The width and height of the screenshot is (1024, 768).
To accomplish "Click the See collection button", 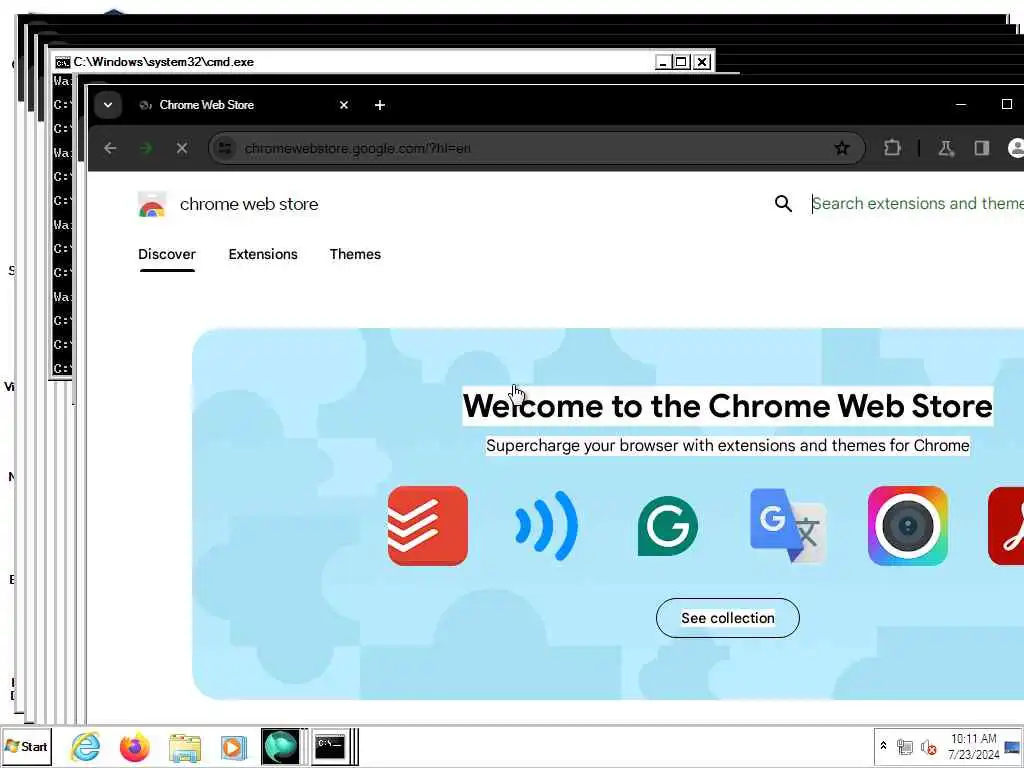I will [728, 618].
